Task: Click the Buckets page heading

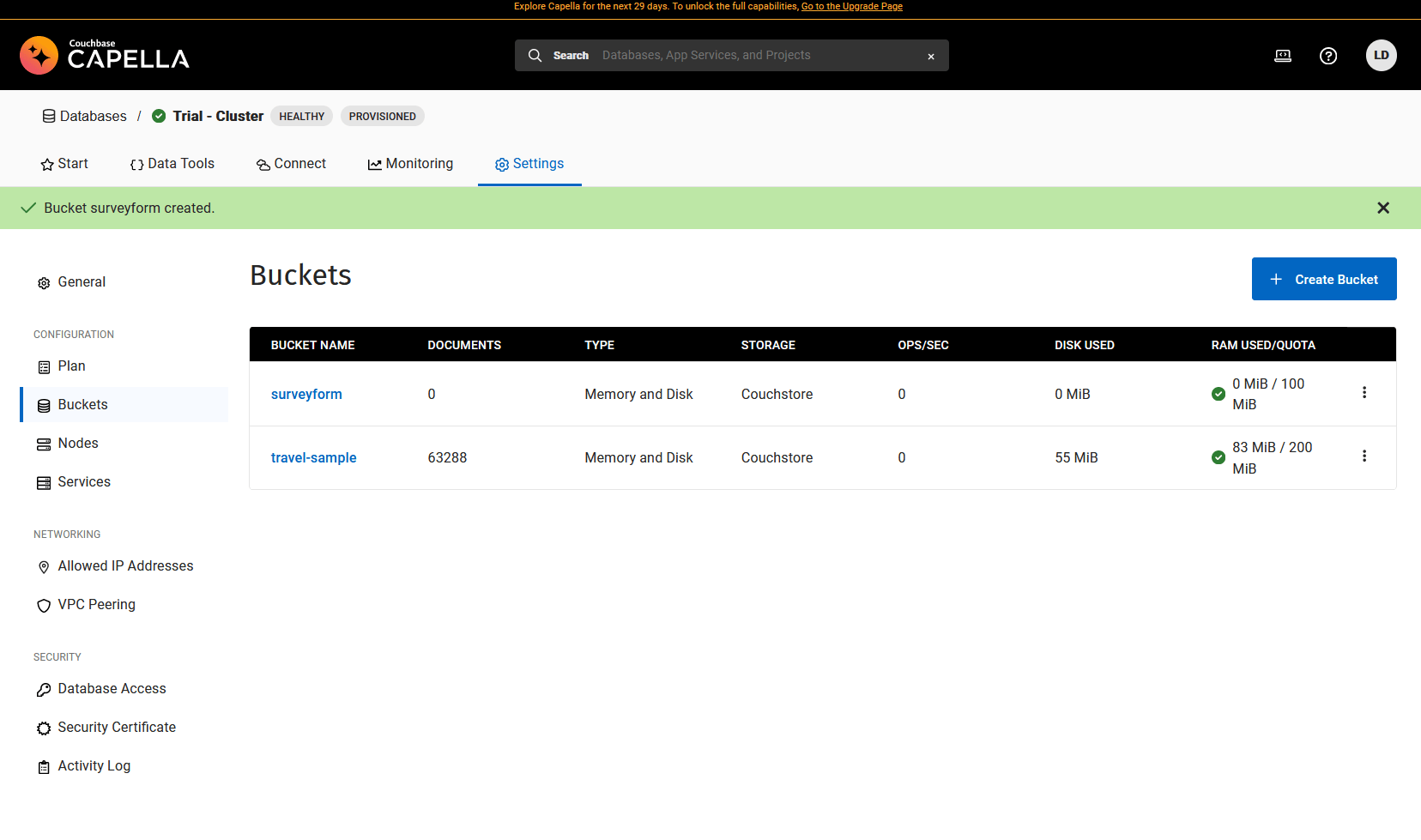Action: [300, 275]
